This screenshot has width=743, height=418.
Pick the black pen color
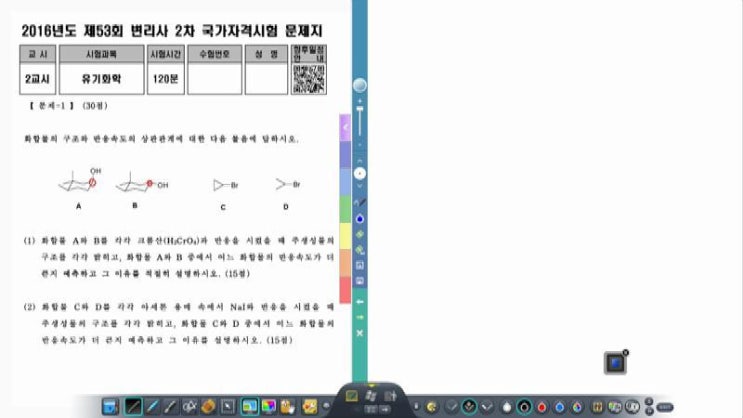coord(524,407)
